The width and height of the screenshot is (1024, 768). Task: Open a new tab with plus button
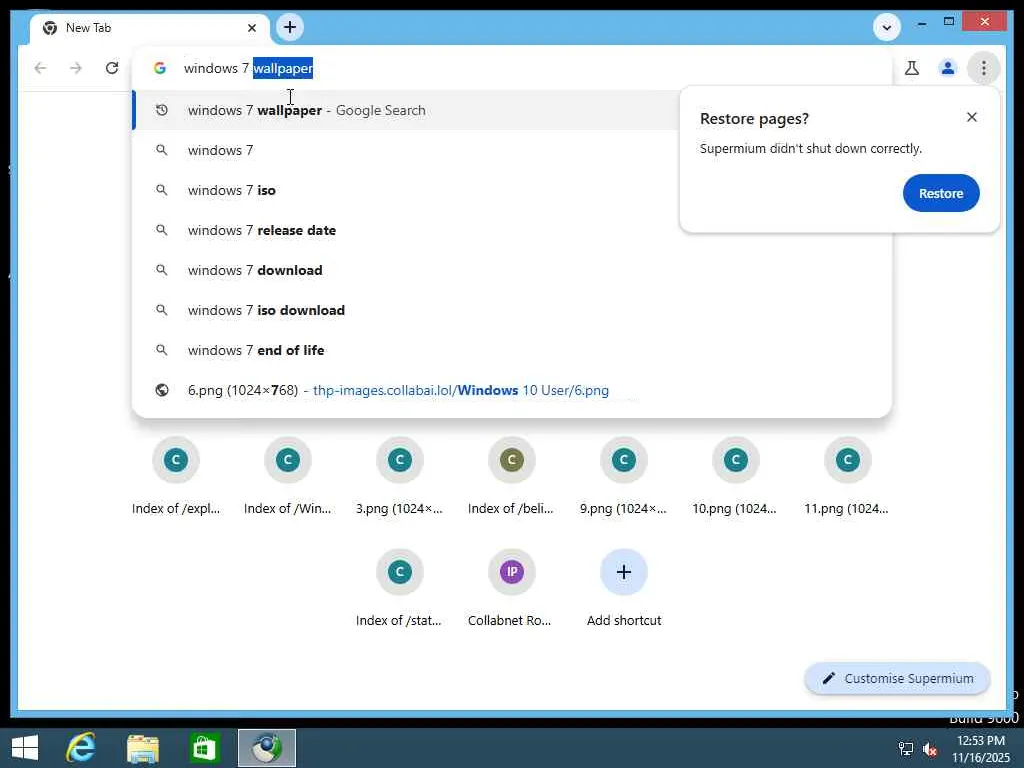pyautogui.click(x=290, y=27)
